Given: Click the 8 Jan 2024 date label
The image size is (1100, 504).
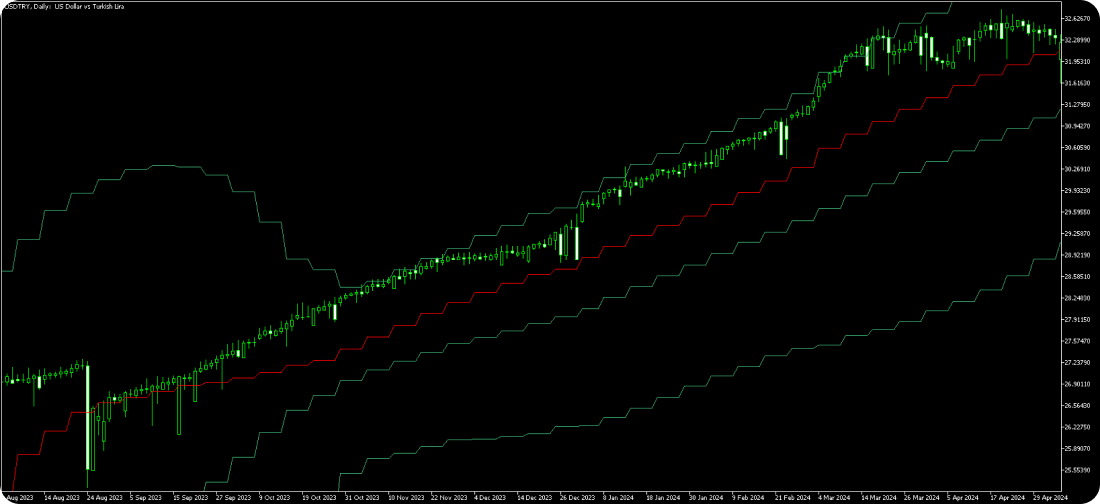Looking at the screenshot, I should 619,496.
